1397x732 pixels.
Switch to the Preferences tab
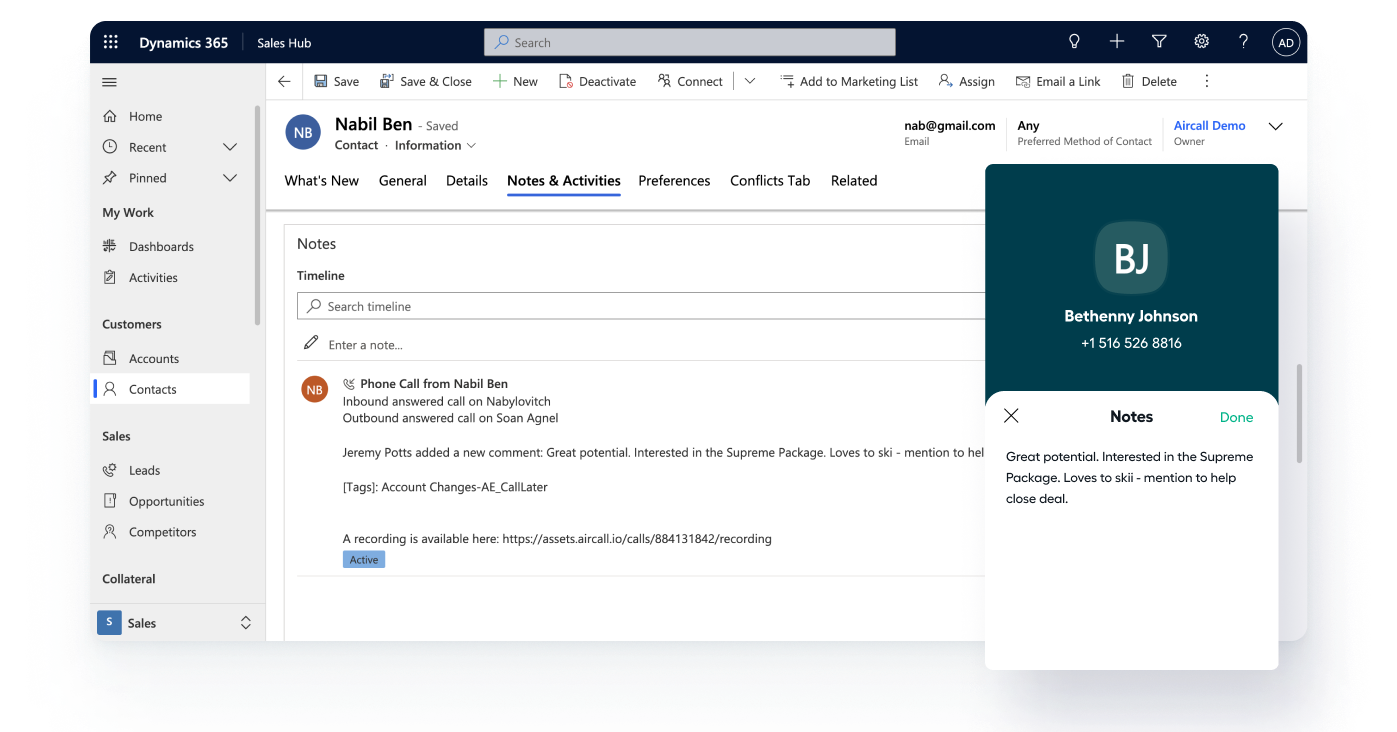pos(674,181)
